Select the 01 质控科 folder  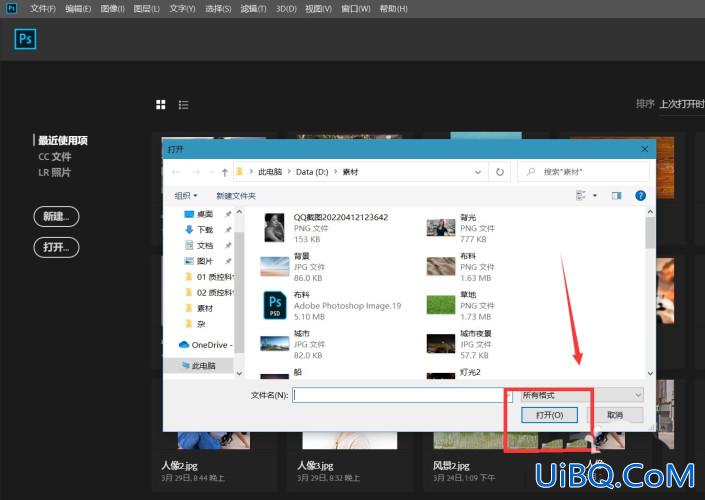pos(209,277)
